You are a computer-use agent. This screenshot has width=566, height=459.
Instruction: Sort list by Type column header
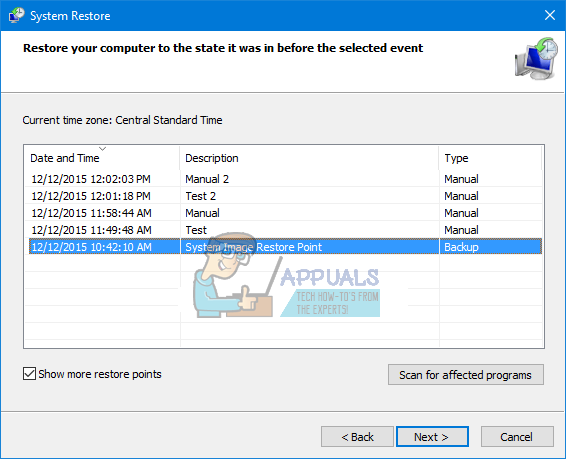tap(490, 158)
